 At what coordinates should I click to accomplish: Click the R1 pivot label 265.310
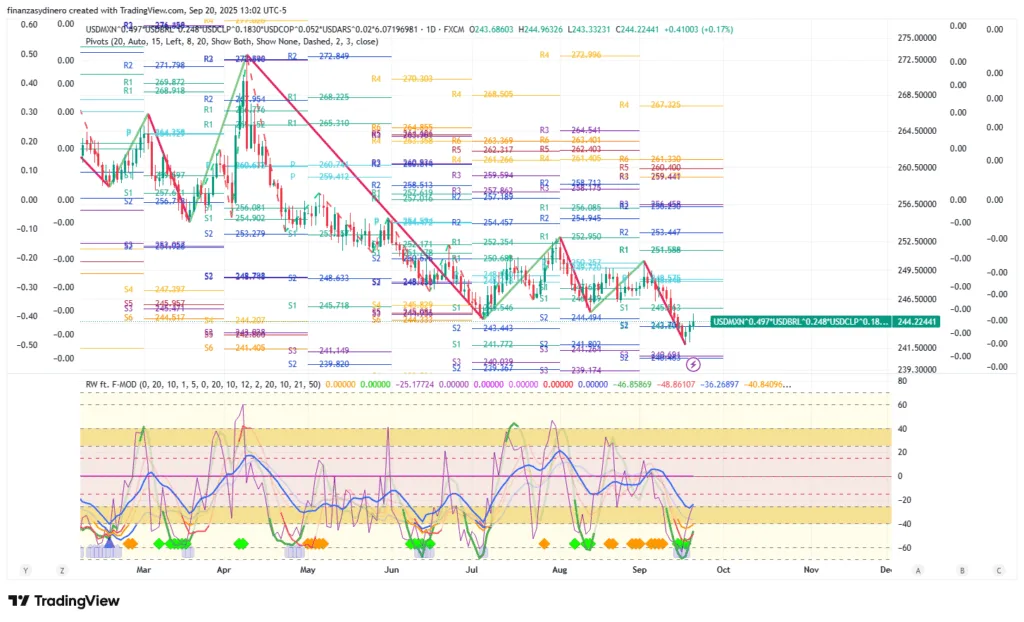coord(334,123)
